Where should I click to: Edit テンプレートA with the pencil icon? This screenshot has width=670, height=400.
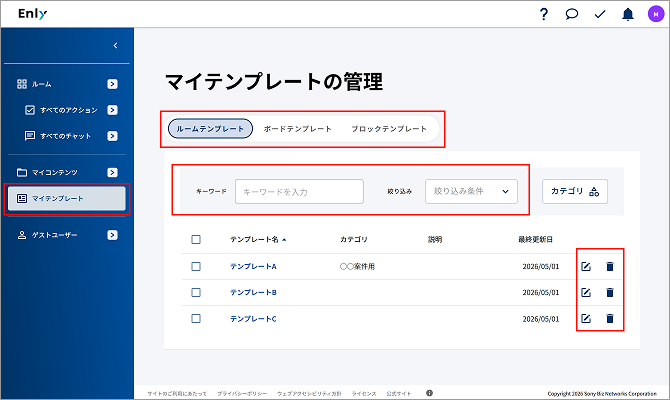coord(586,267)
